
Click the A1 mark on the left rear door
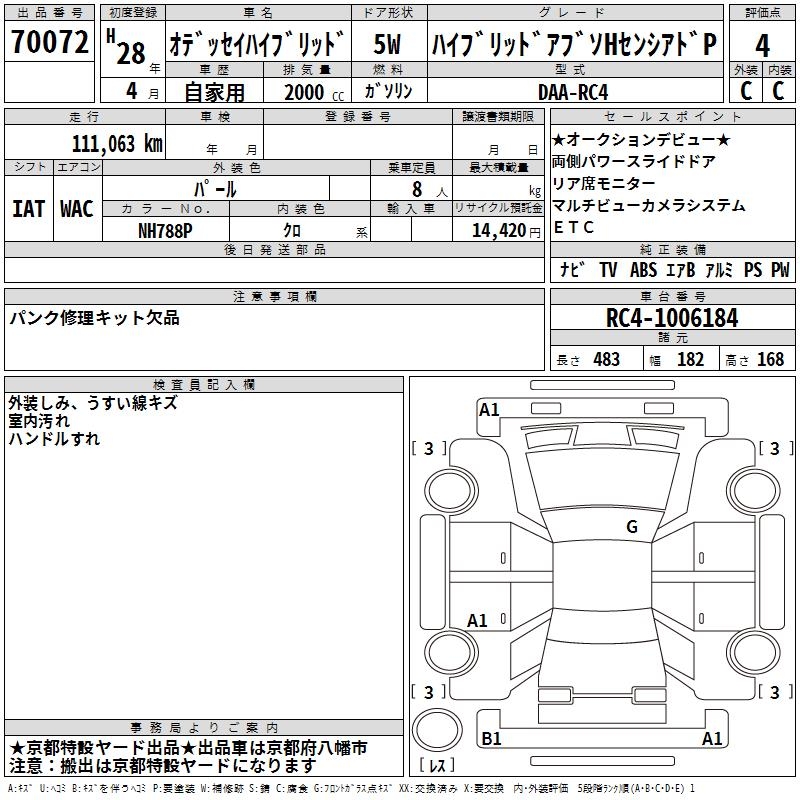[477, 620]
